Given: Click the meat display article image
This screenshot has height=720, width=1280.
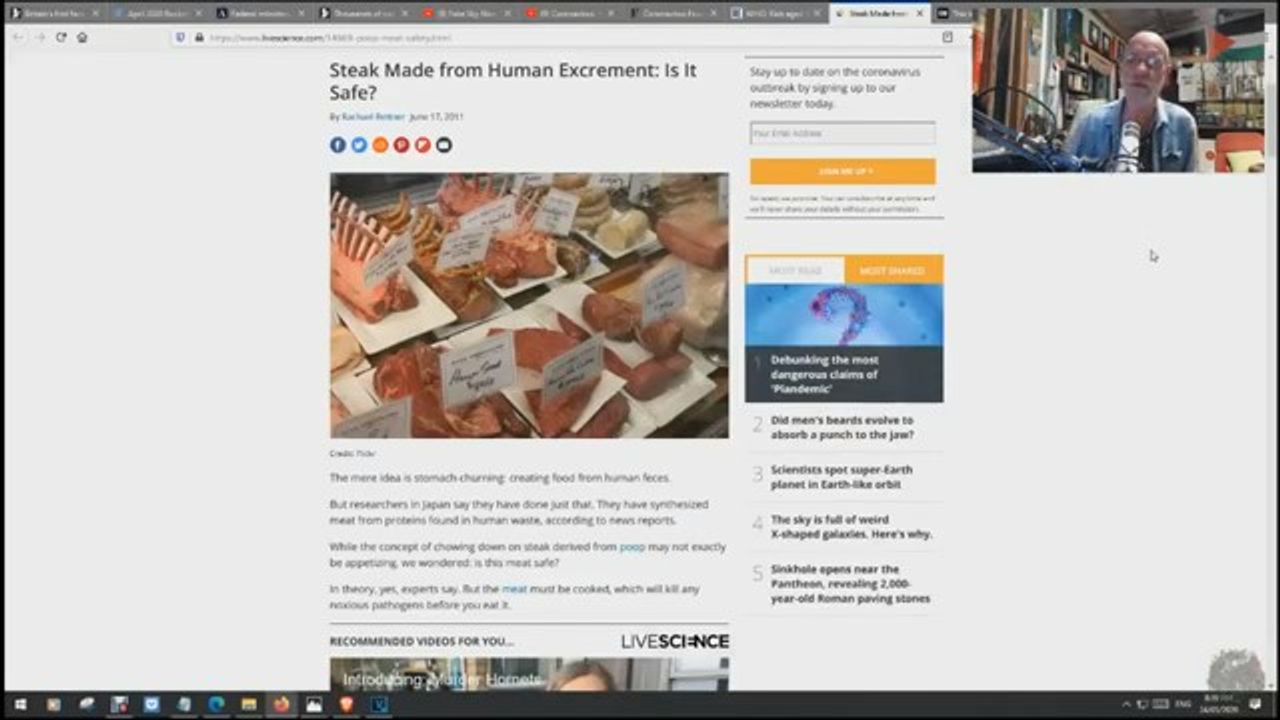Looking at the screenshot, I should pyautogui.click(x=529, y=305).
